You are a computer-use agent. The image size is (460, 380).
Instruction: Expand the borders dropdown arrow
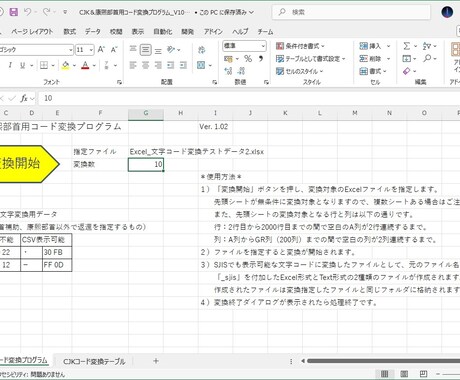pyautogui.click(x=53, y=65)
